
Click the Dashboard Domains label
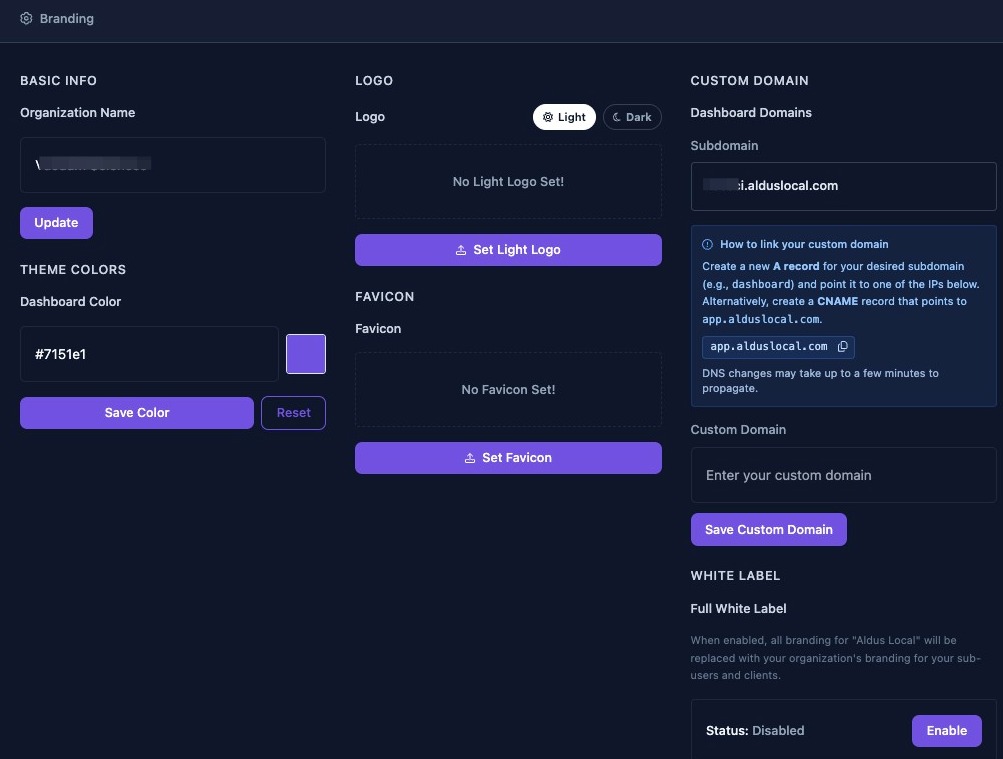coord(751,113)
